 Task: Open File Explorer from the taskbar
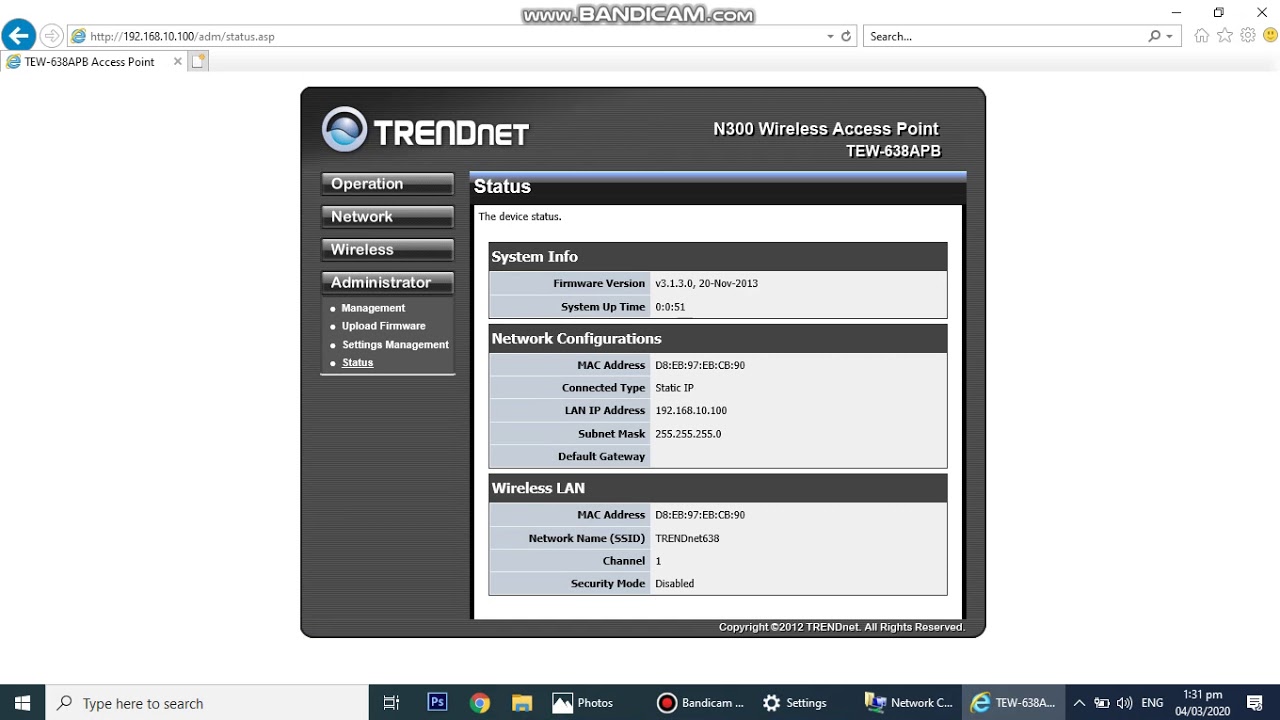523,703
